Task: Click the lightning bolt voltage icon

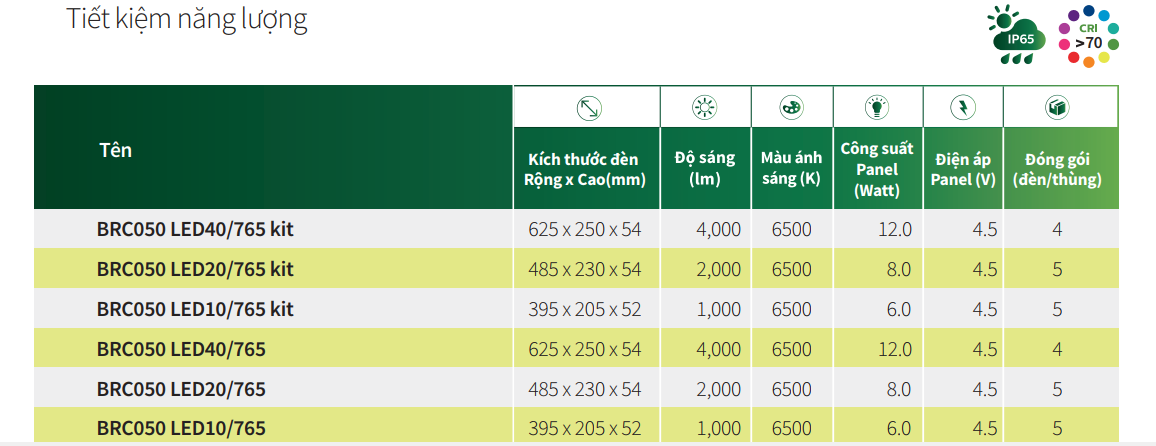Action: pyautogui.click(x=962, y=108)
